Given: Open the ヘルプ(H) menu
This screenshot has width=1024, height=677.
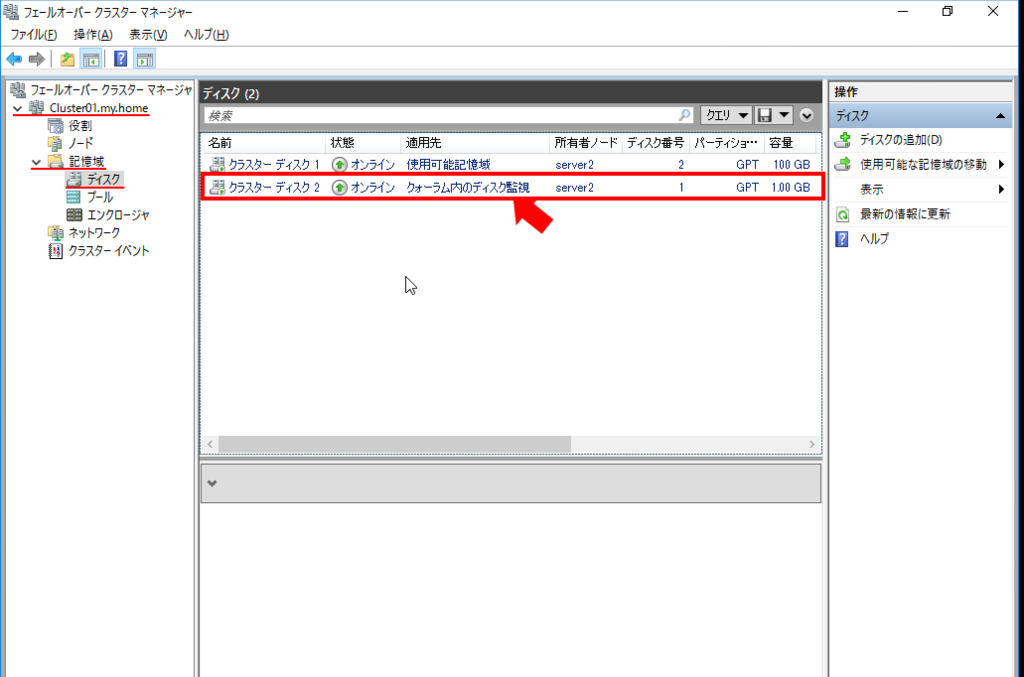Looking at the screenshot, I should pyautogui.click(x=206, y=35).
